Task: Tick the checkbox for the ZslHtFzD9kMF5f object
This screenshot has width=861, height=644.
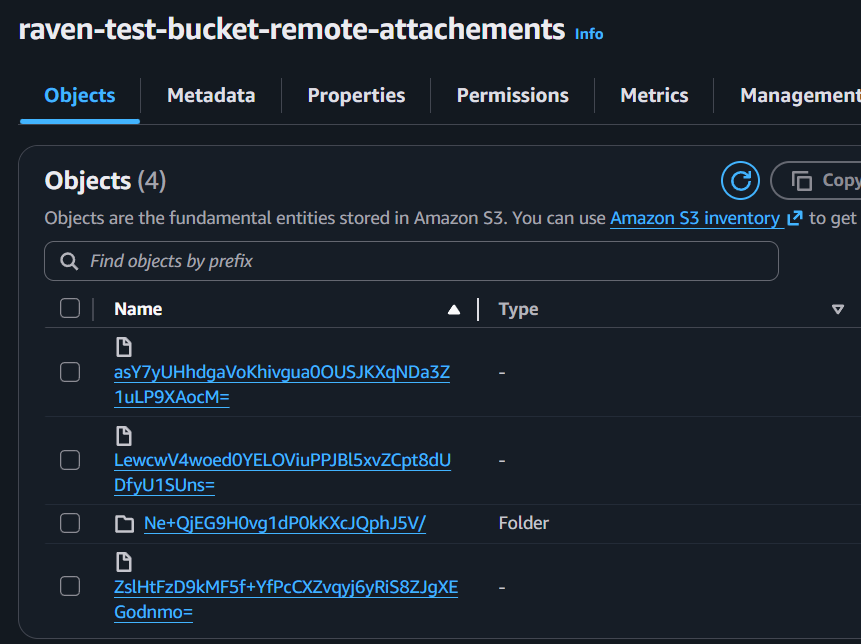Action: [x=70, y=586]
